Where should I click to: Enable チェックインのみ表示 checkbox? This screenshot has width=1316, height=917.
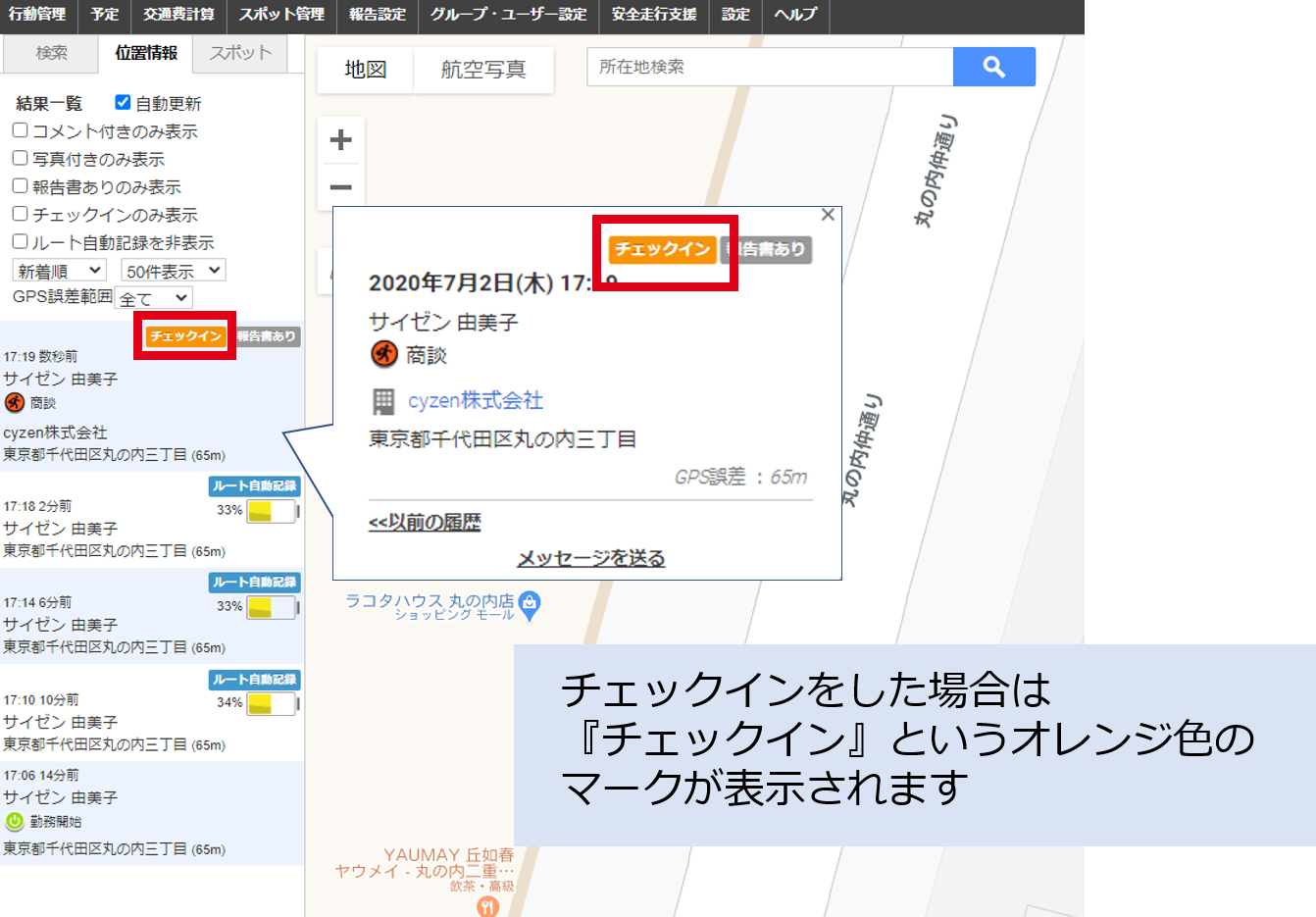point(20,213)
